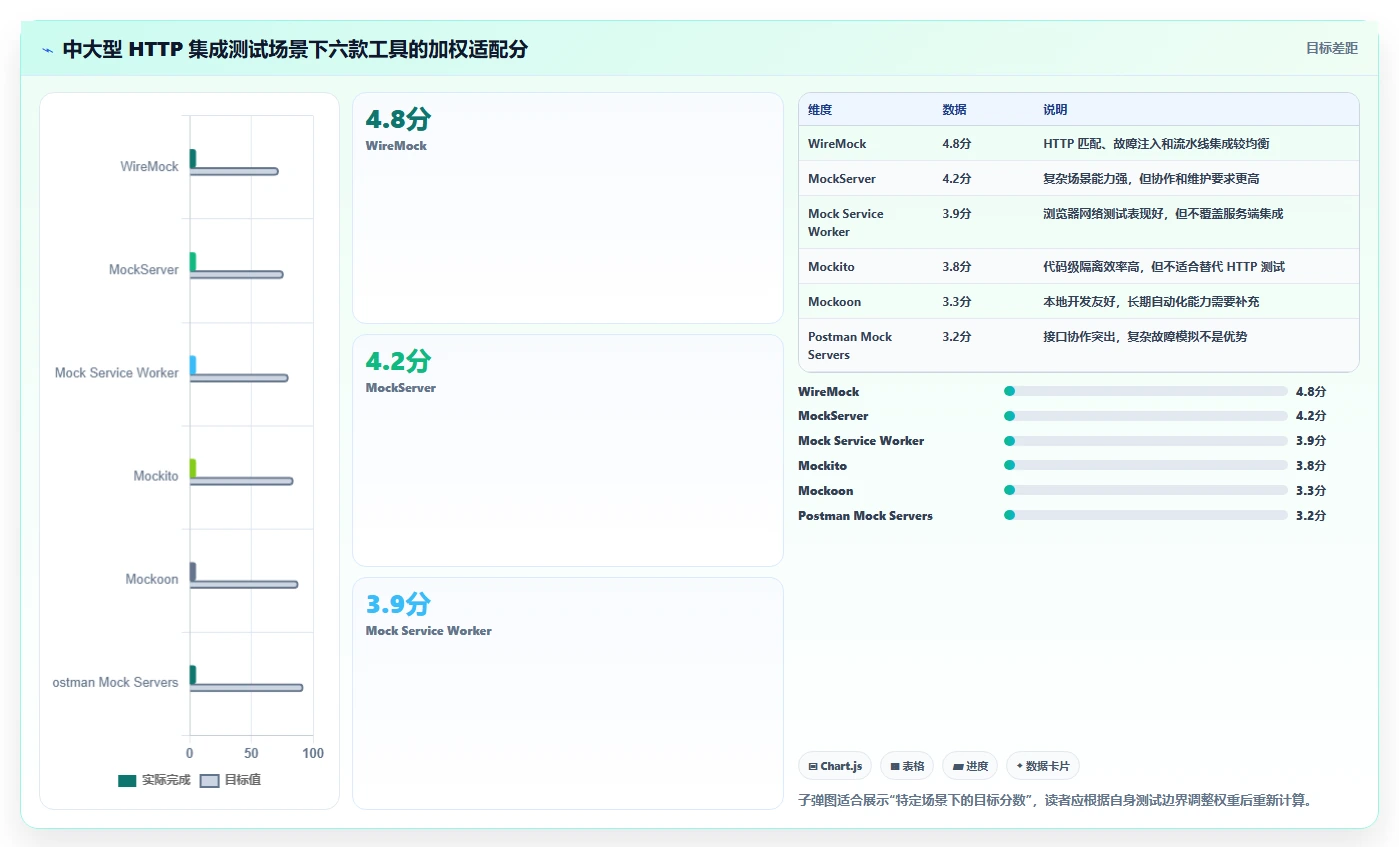Click the 4.8分 value beside the WireMock progress bar
This screenshot has height=847, width=1399.
(x=1310, y=392)
